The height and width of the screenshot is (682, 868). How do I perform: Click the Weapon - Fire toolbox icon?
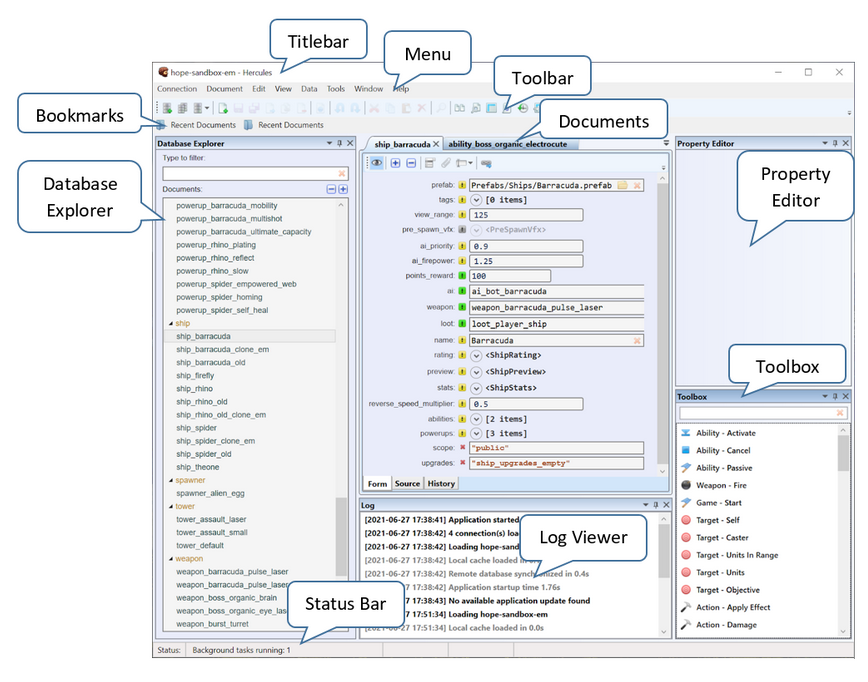[x=685, y=485]
